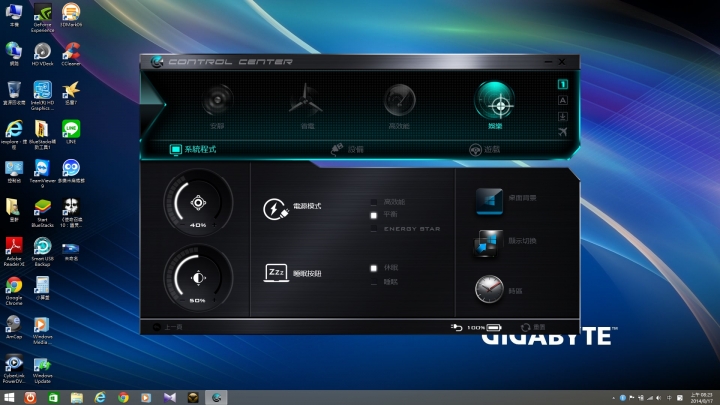Click the volume icon in system tray
The image size is (720, 405).
[x=659, y=398]
